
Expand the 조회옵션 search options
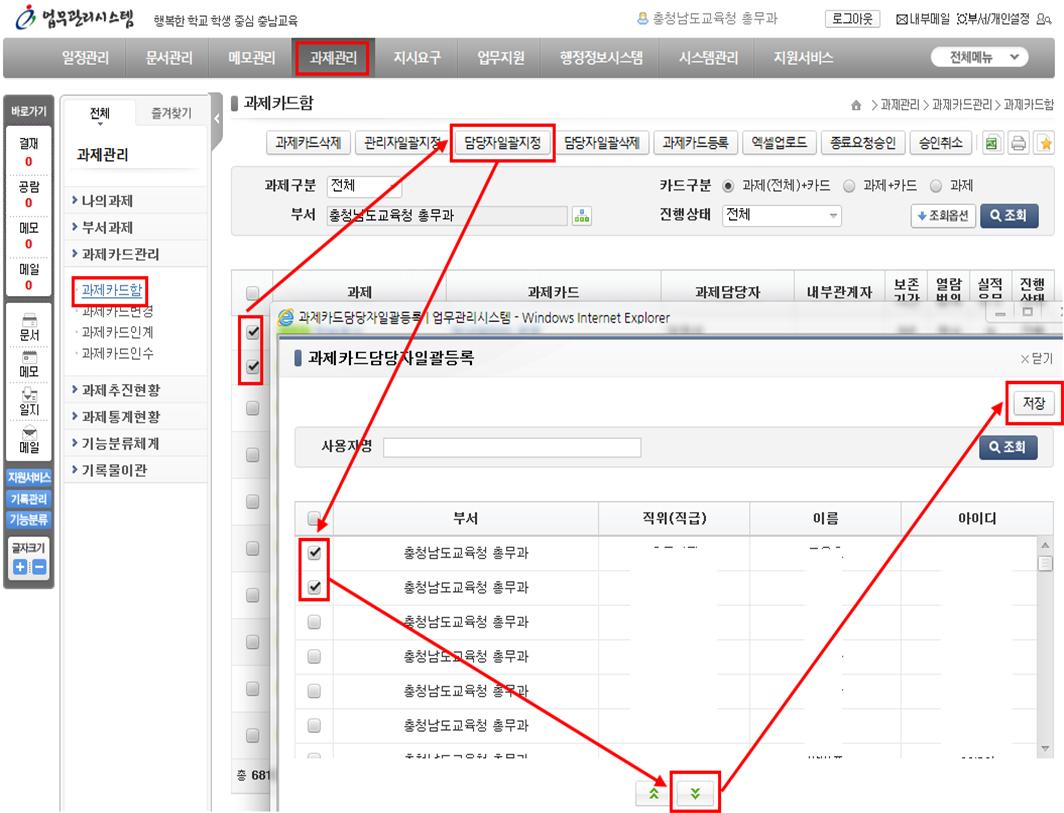point(943,216)
